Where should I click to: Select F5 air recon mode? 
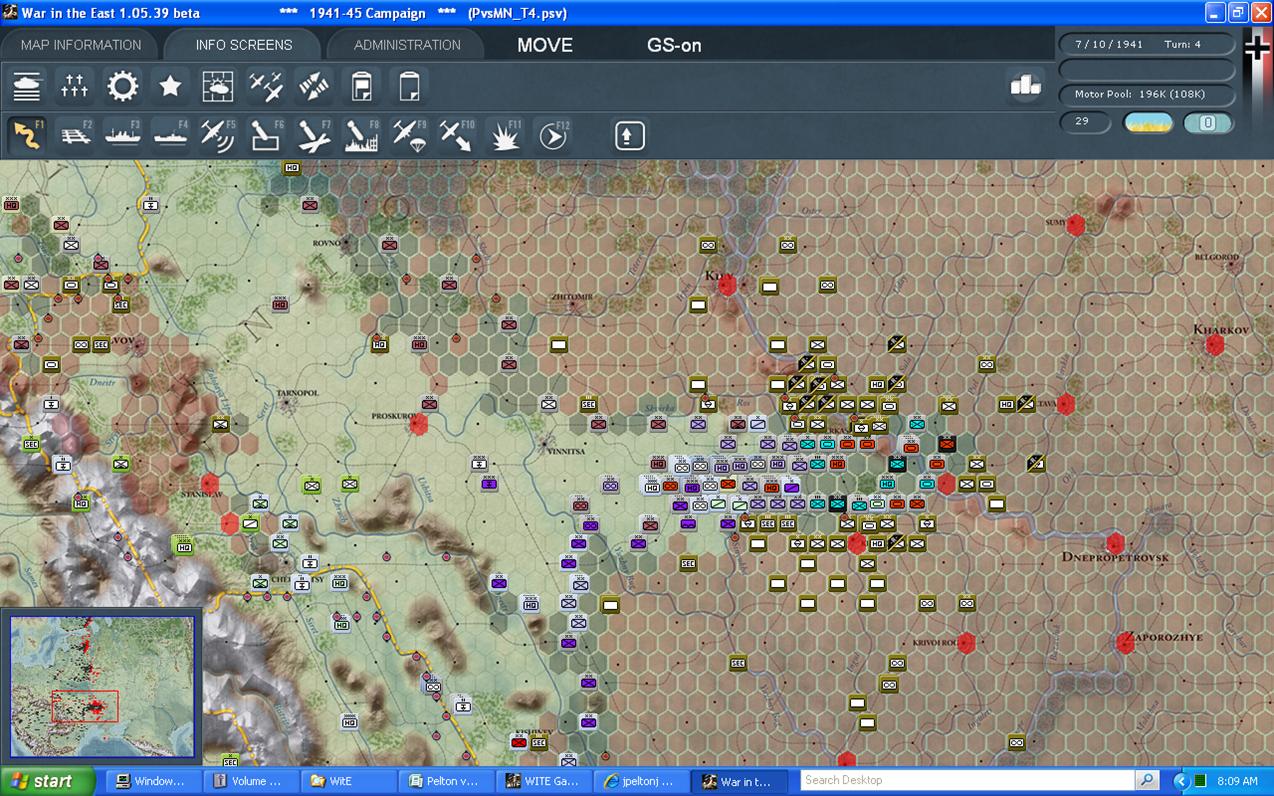[218, 135]
